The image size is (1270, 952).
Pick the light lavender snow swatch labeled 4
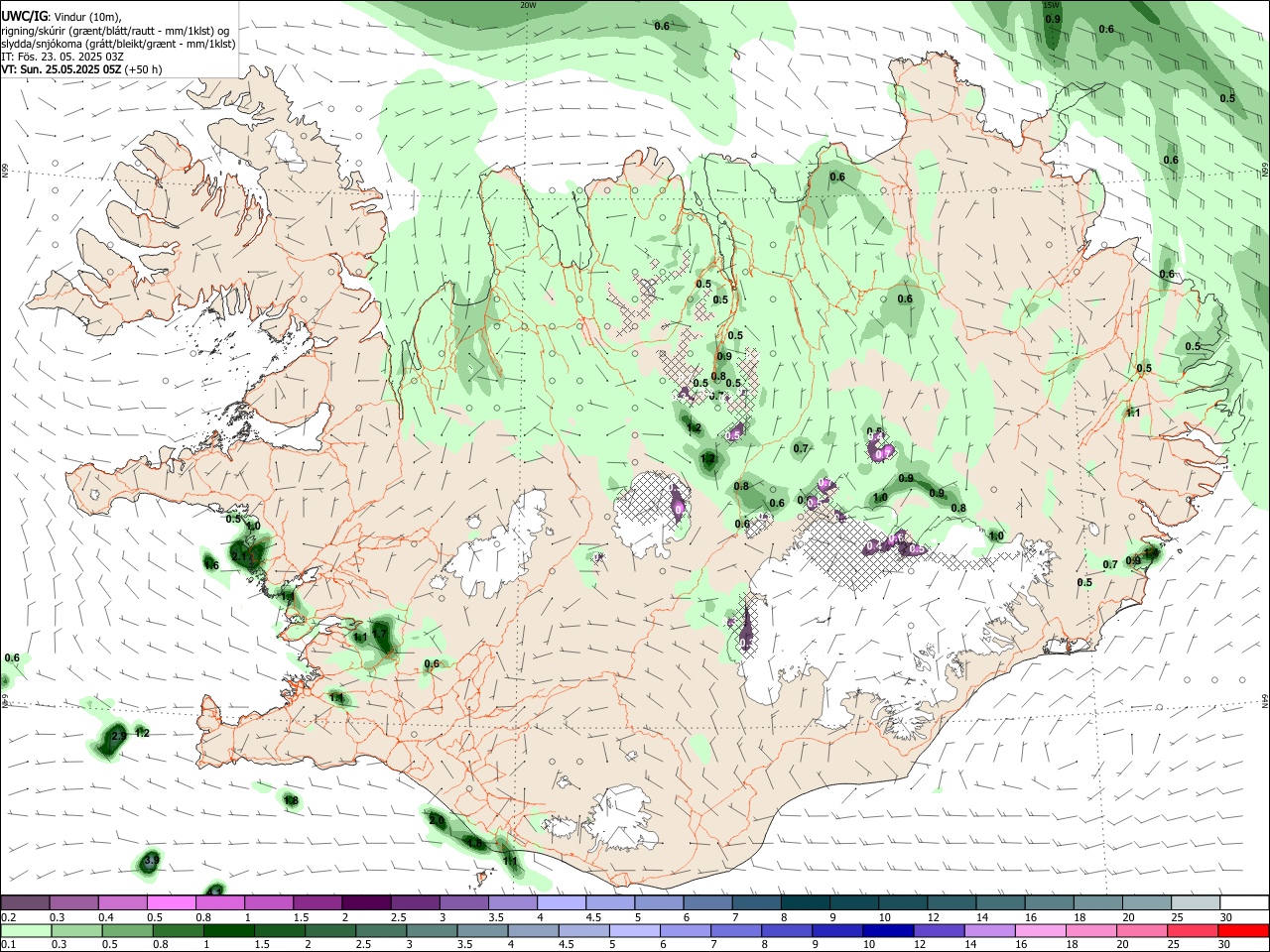pyautogui.click(x=561, y=902)
